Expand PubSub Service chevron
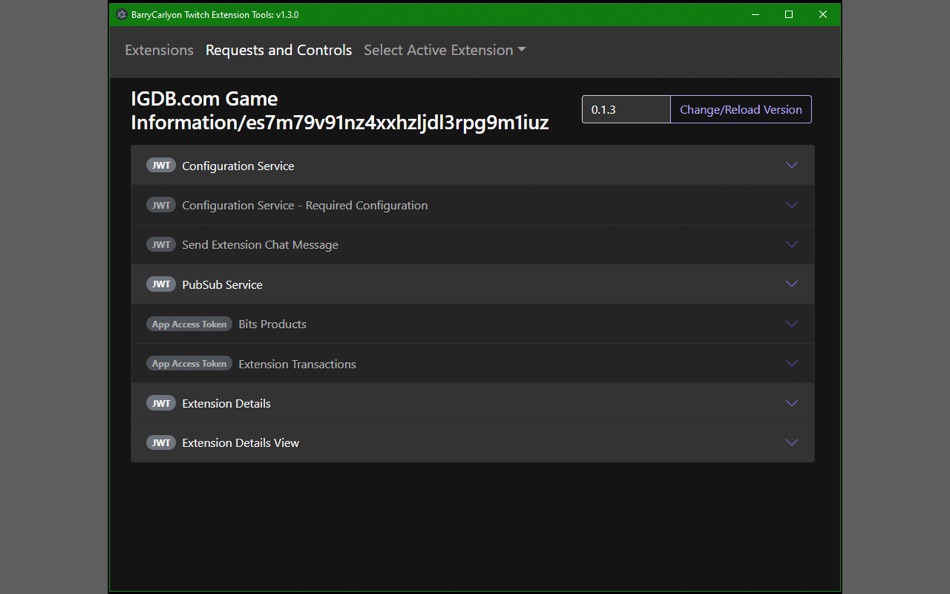 pyautogui.click(x=791, y=284)
